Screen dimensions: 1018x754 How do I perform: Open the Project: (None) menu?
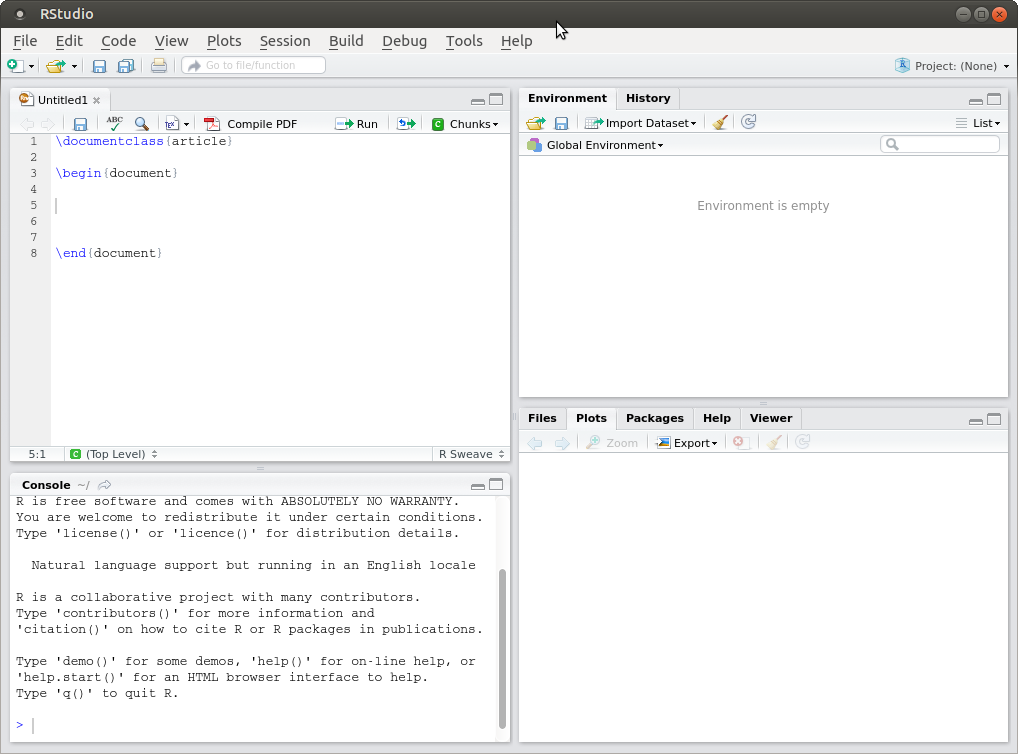pyautogui.click(x=952, y=66)
